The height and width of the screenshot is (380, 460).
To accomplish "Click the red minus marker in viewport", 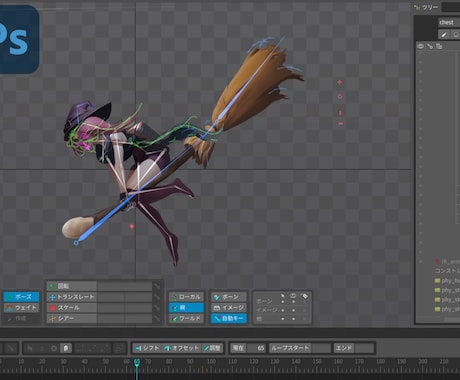I will [x=340, y=124].
